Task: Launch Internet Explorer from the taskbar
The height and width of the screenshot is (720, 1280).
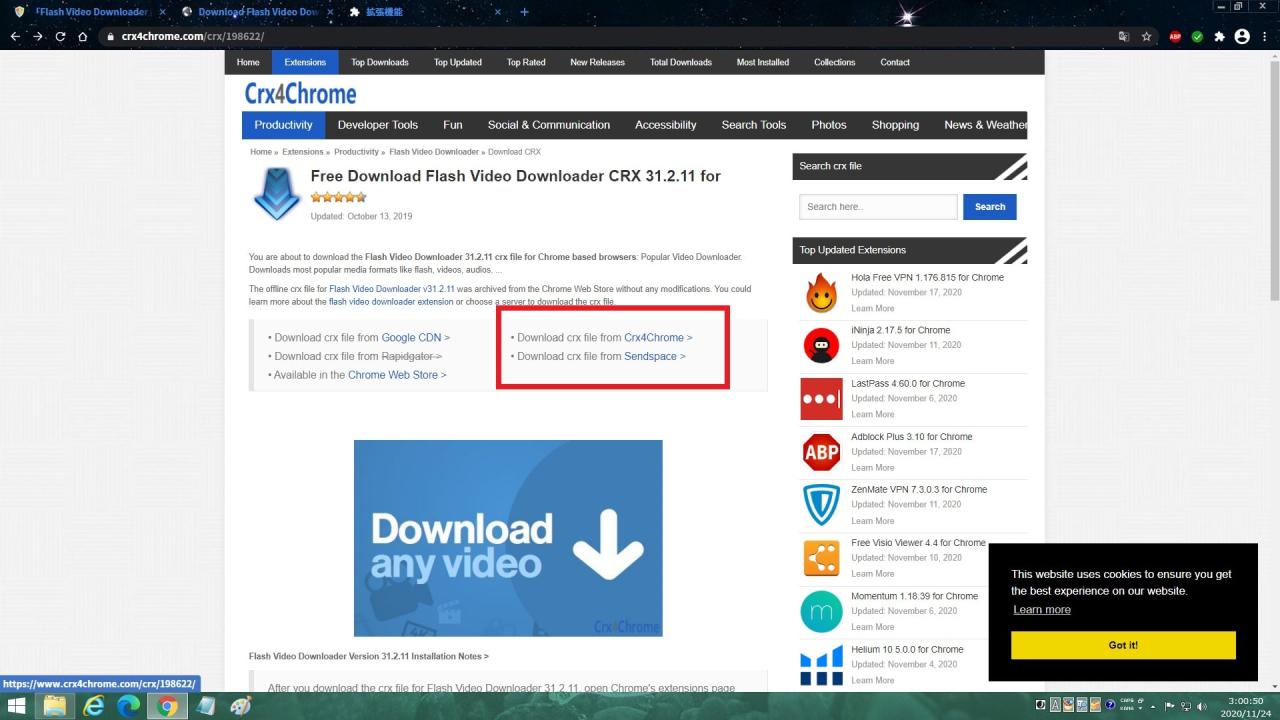Action: 93,706
